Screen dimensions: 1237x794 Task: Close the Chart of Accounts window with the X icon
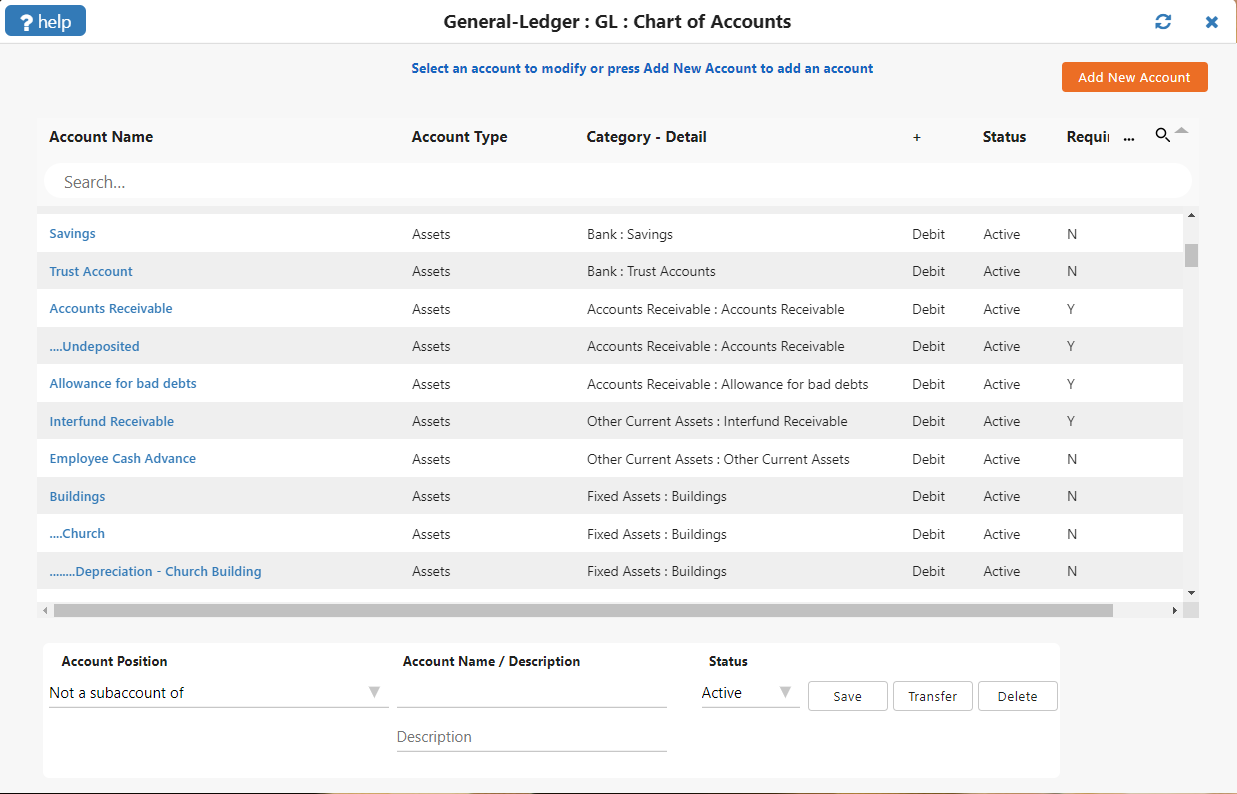(1211, 22)
